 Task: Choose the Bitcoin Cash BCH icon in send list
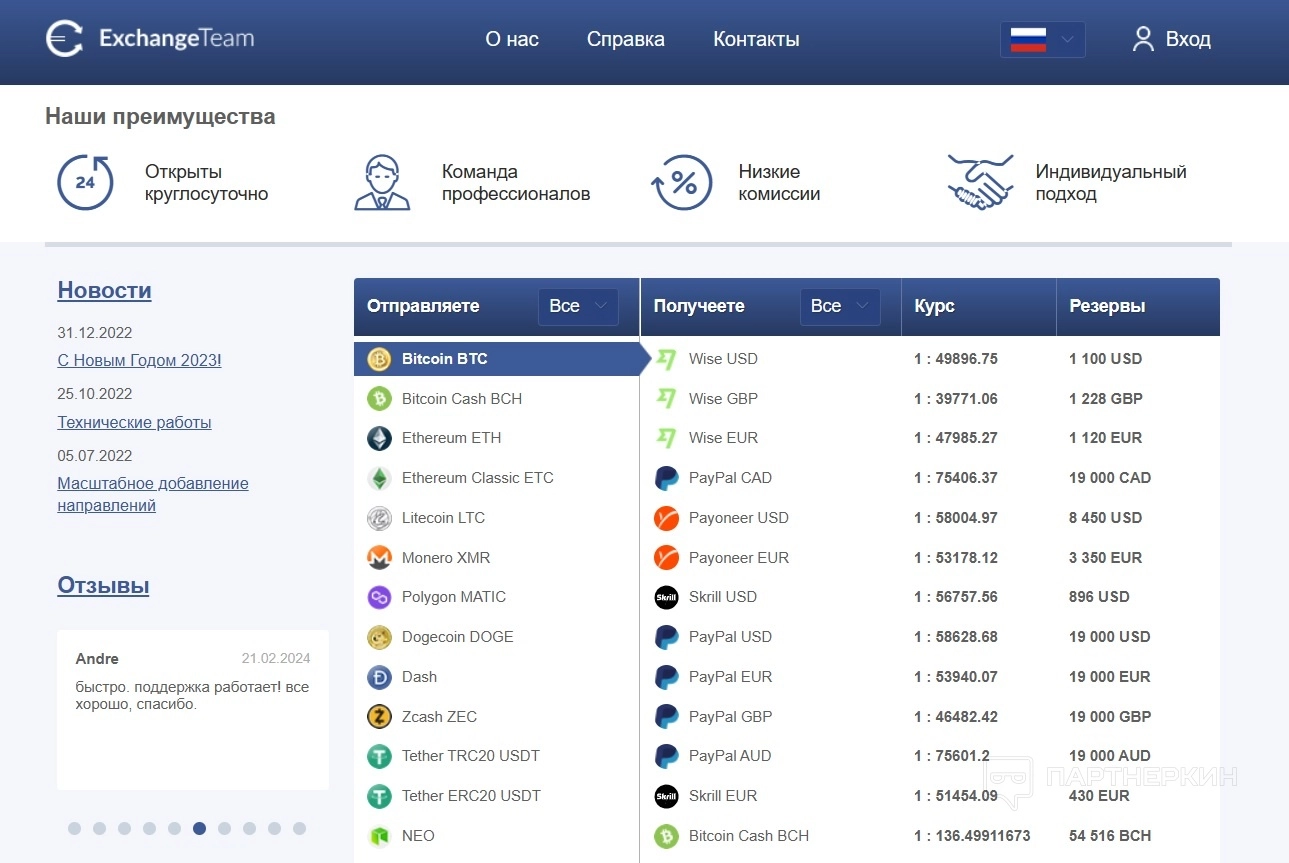(379, 399)
